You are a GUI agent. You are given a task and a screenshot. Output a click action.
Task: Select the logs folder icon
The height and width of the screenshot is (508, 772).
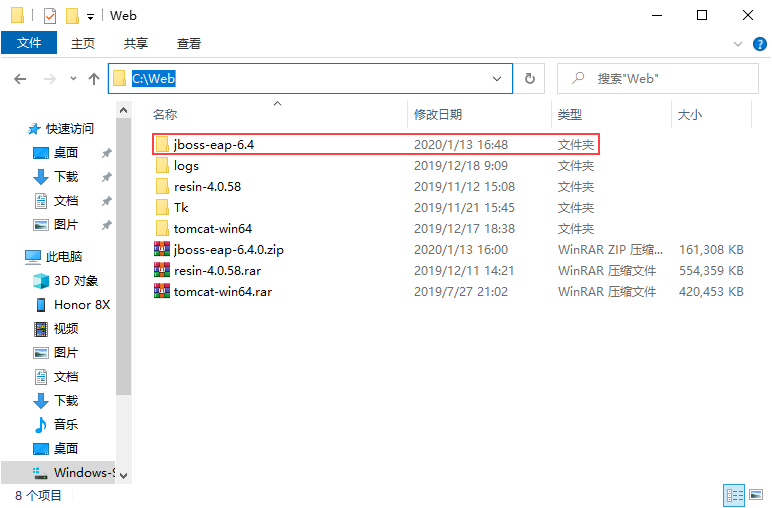(x=162, y=165)
